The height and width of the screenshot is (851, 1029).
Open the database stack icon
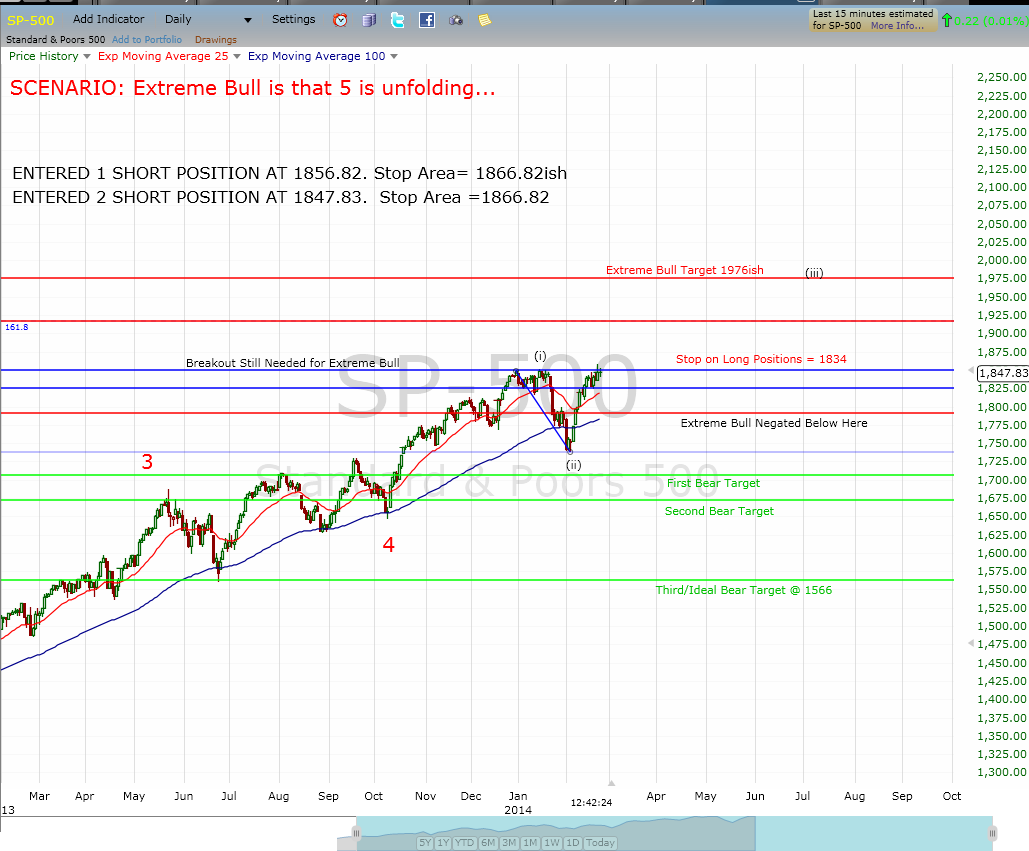coord(369,20)
